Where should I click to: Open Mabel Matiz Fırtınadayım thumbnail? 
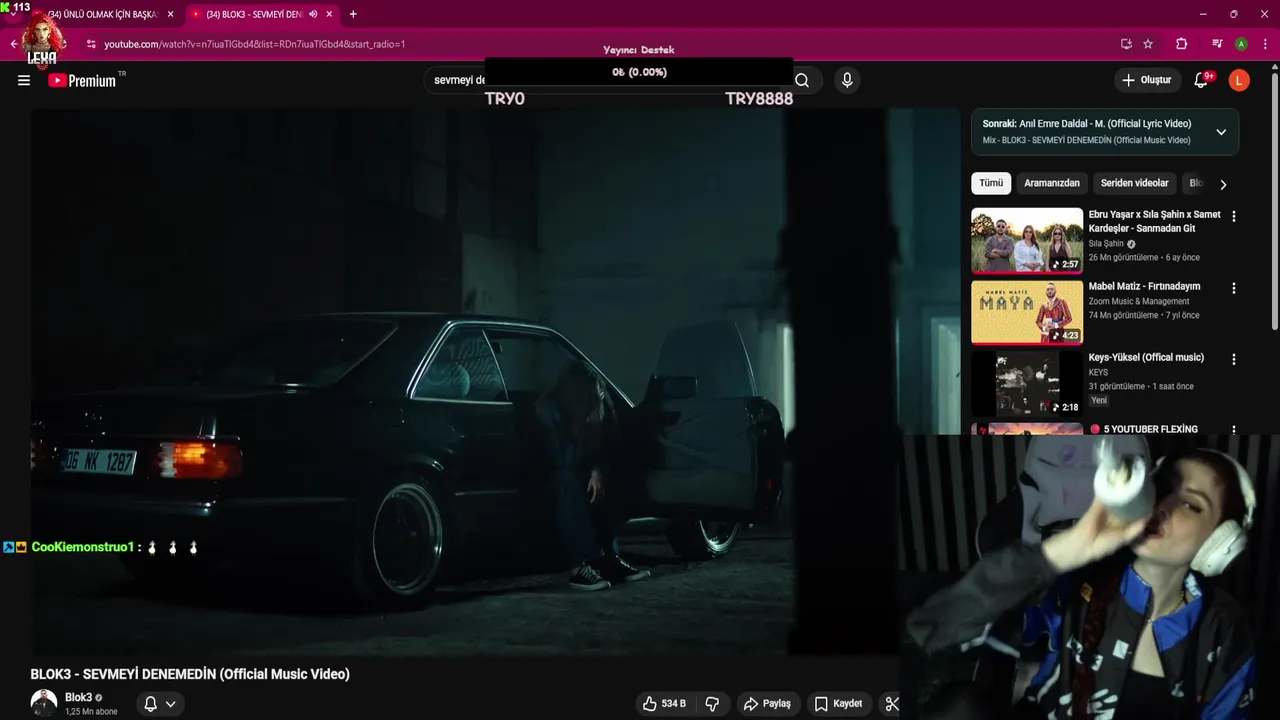(x=1027, y=312)
